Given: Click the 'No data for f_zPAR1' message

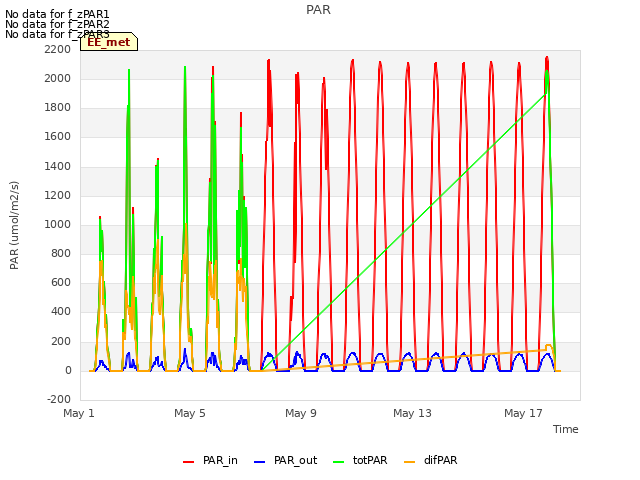Looking at the screenshot, I should 57,14.
